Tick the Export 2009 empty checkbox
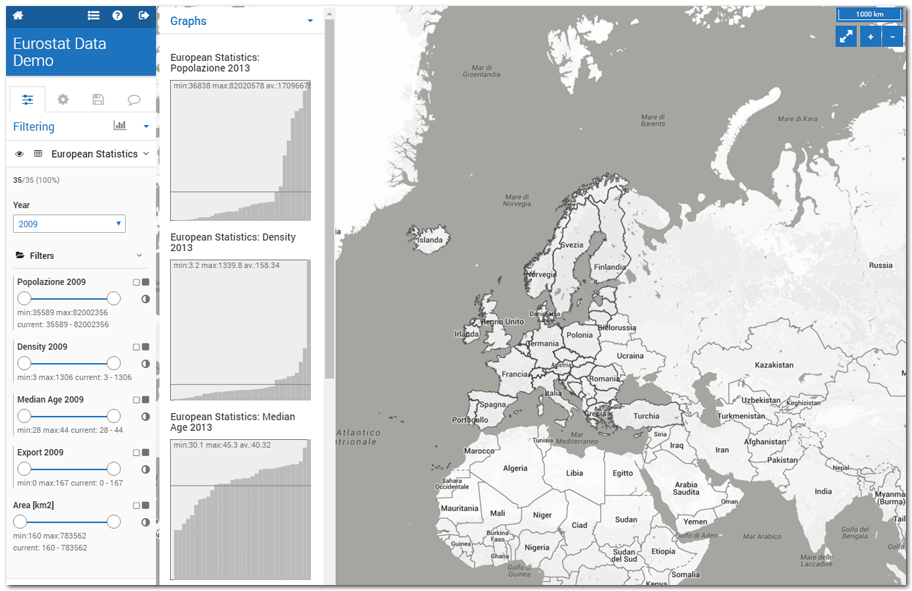The image size is (912, 591). click(x=136, y=453)
